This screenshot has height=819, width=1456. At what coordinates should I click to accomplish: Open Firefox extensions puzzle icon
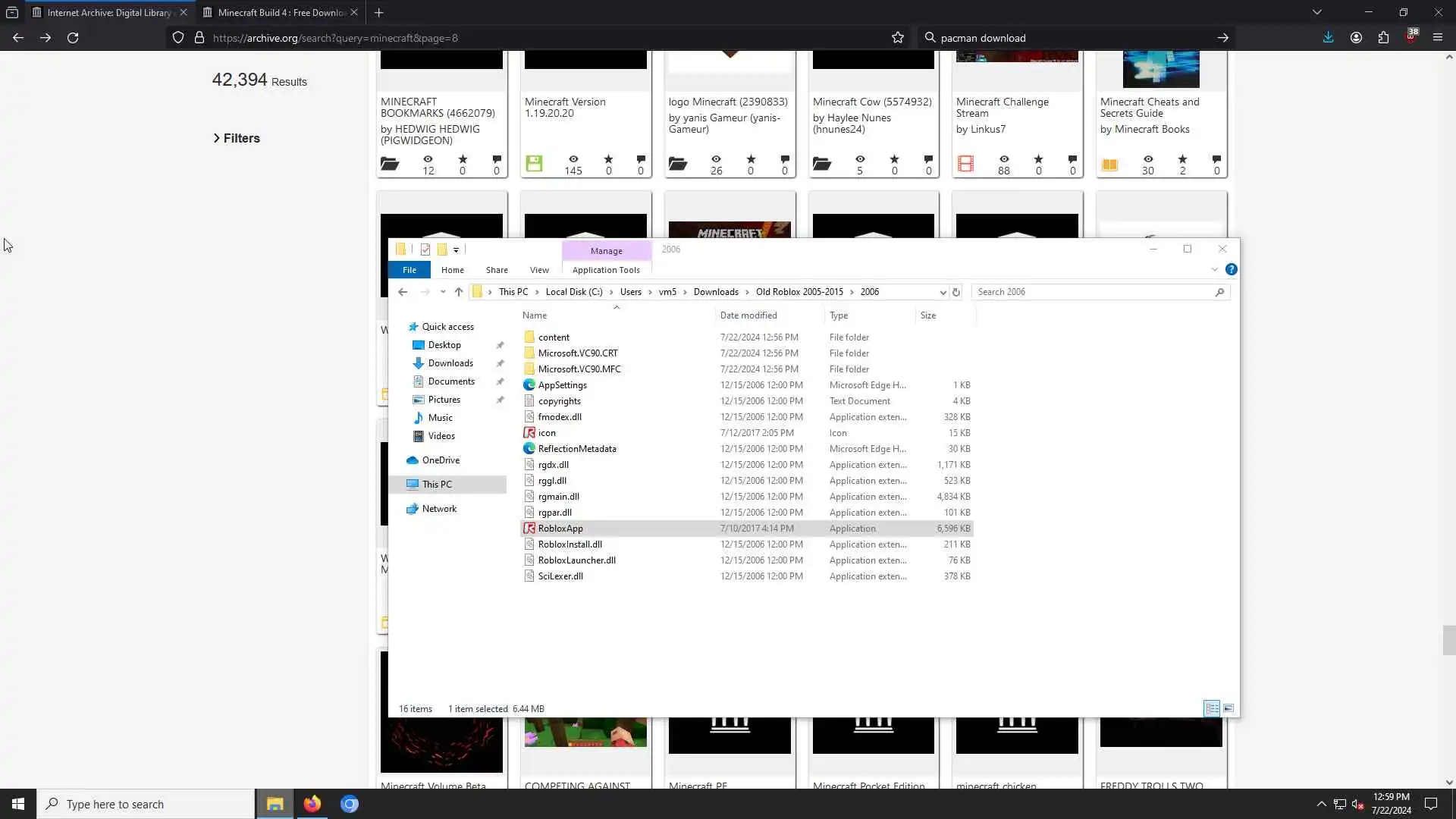(x=1383, y=37)
